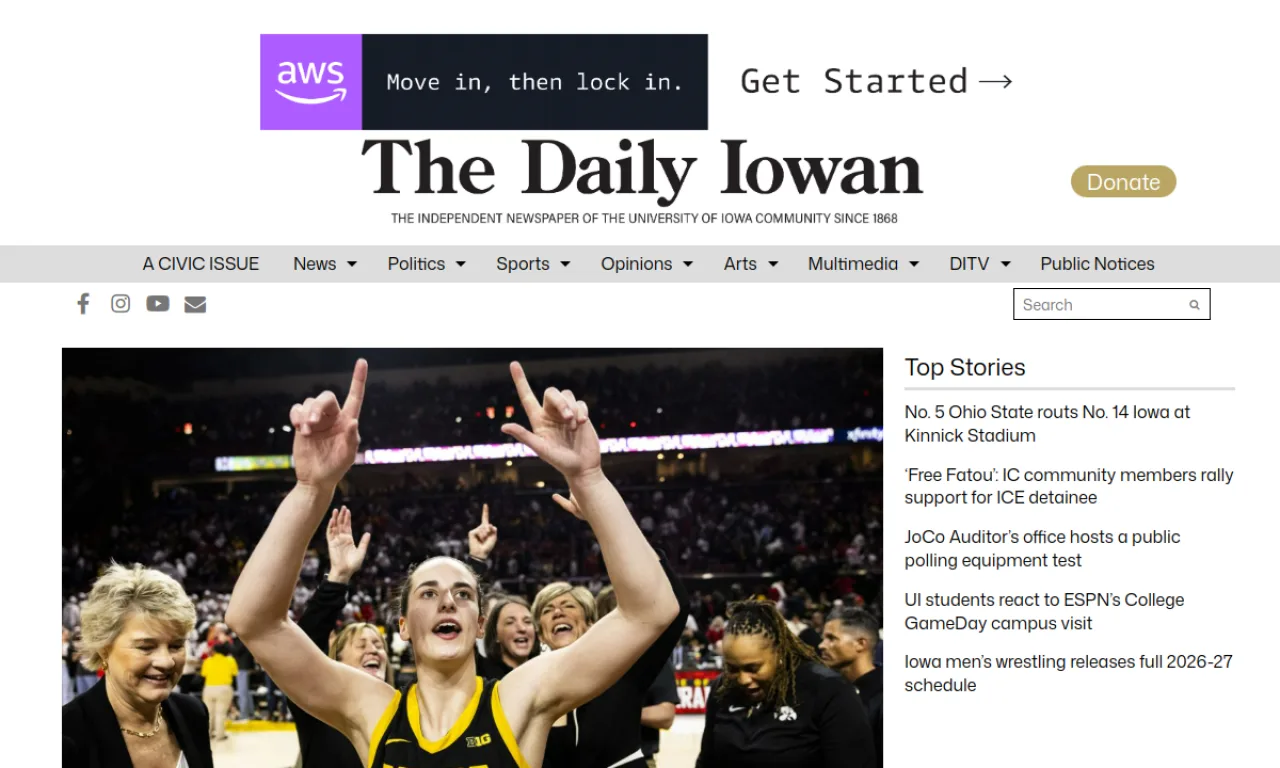Image resolution: width=1280 pixels, height=768 pixels.
Task: Open the Arts menu label
Action: click(x=740, y=264)
